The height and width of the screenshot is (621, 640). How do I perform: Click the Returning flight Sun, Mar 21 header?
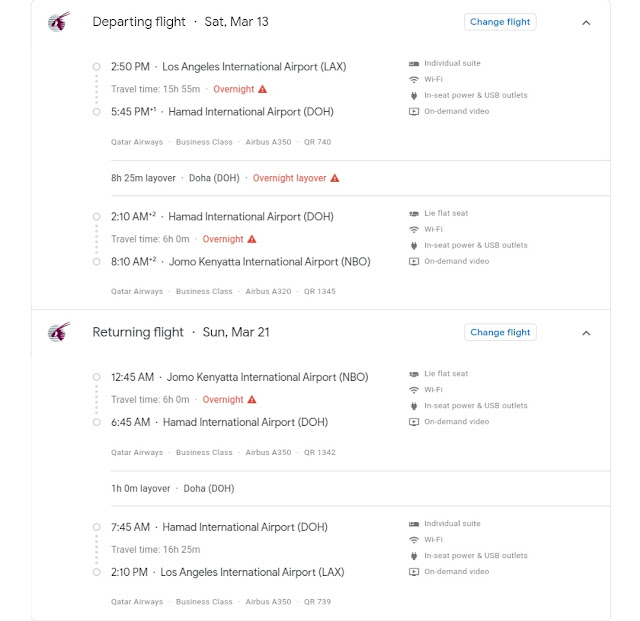pos(181,332)
